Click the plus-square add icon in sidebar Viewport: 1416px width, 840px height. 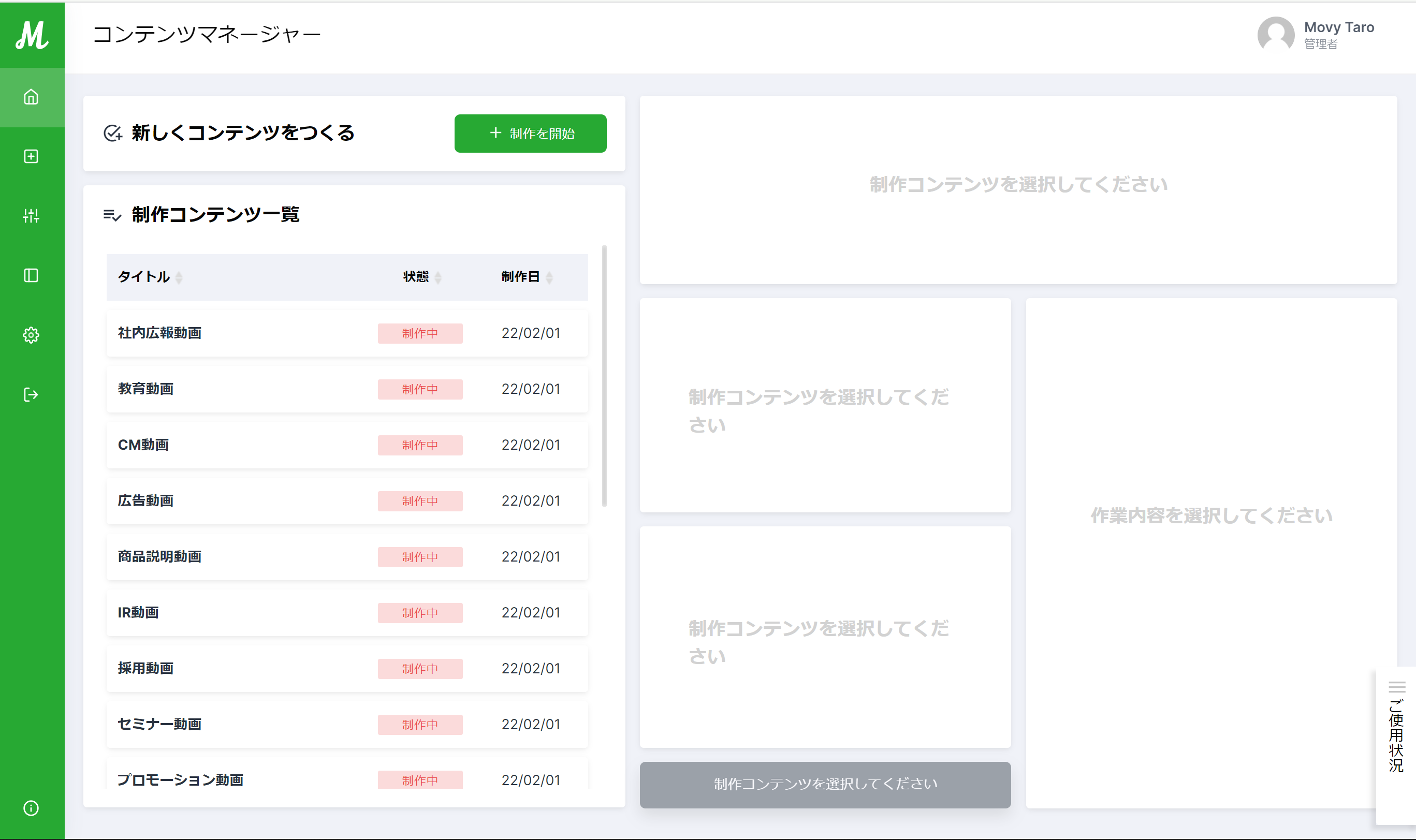(x=31, y=157)
